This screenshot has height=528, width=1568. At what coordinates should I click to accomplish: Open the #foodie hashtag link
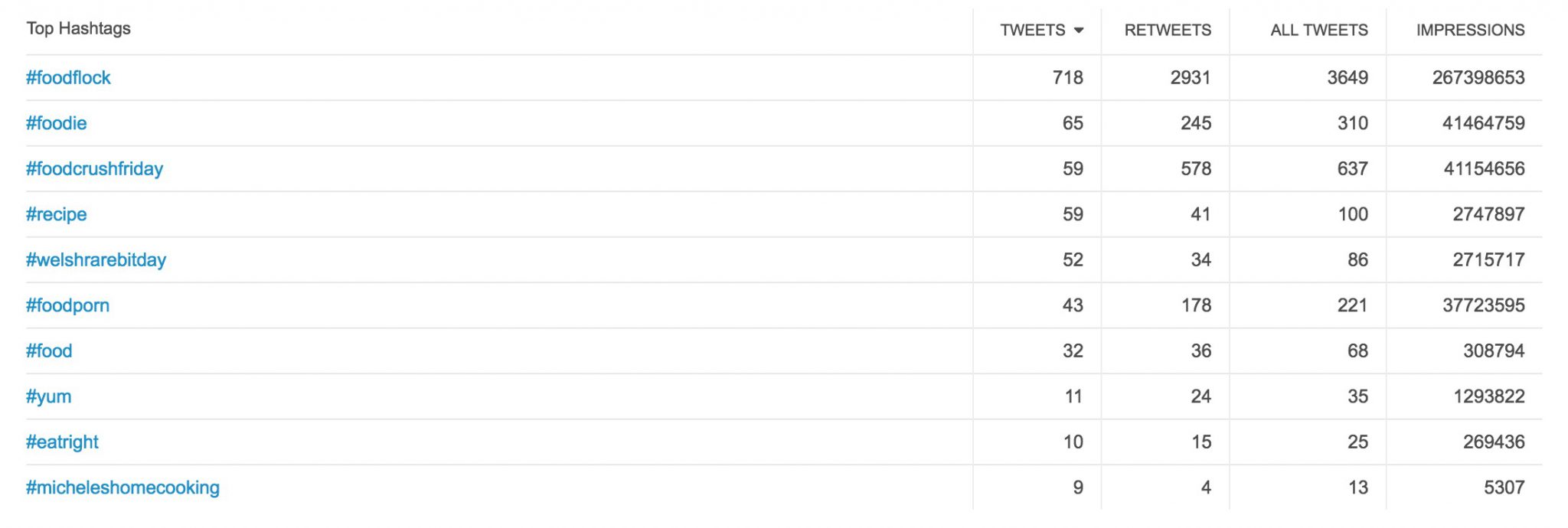(x=56, y=123)
